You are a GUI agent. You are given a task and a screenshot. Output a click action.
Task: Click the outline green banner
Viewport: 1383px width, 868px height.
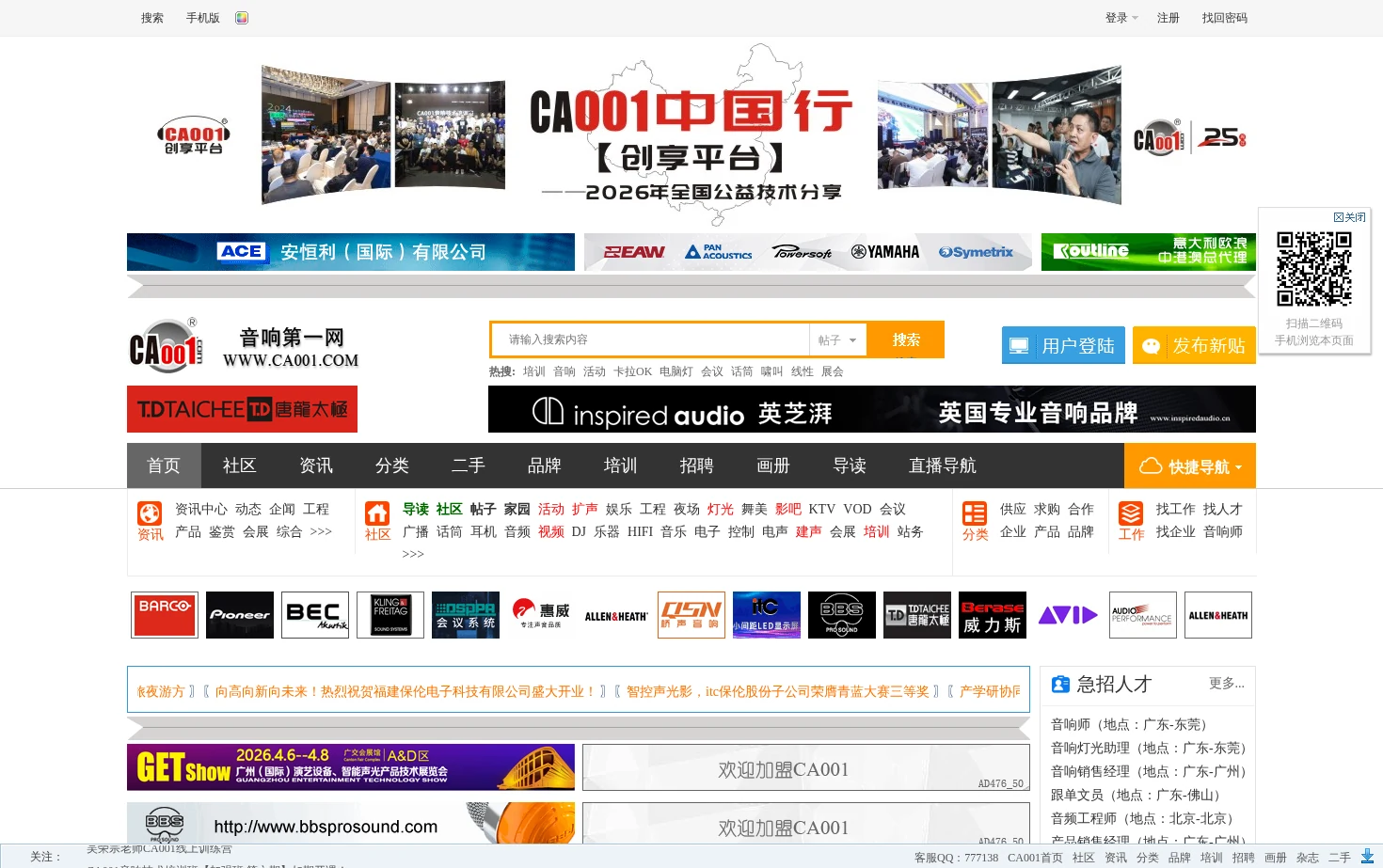(1149, 252)
